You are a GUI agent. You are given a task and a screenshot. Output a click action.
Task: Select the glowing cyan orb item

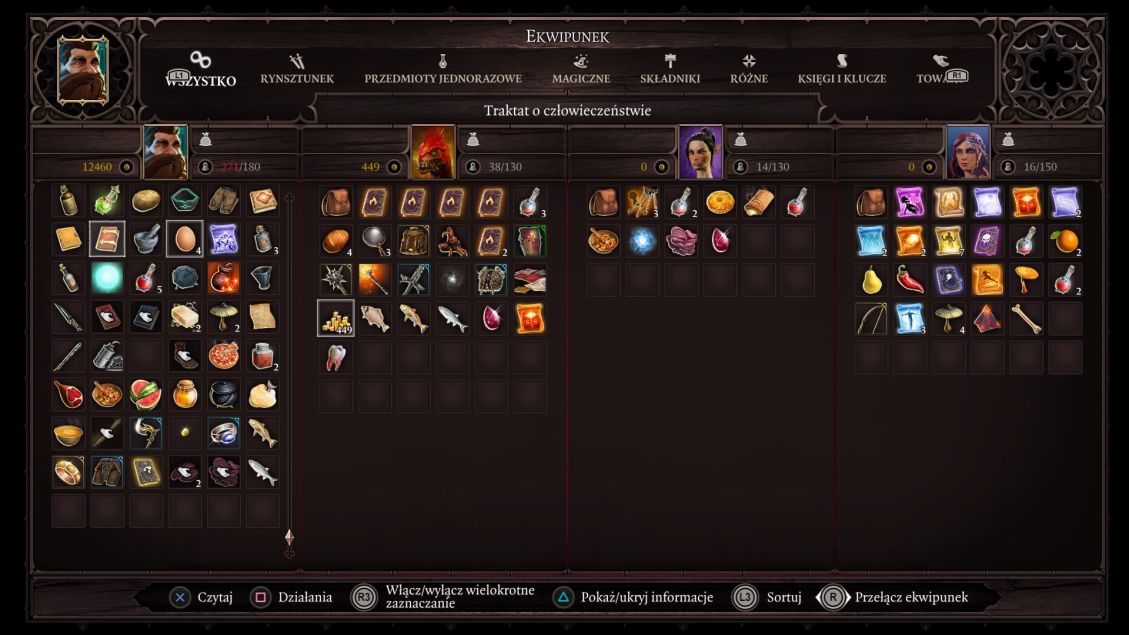tap(107, 278)
